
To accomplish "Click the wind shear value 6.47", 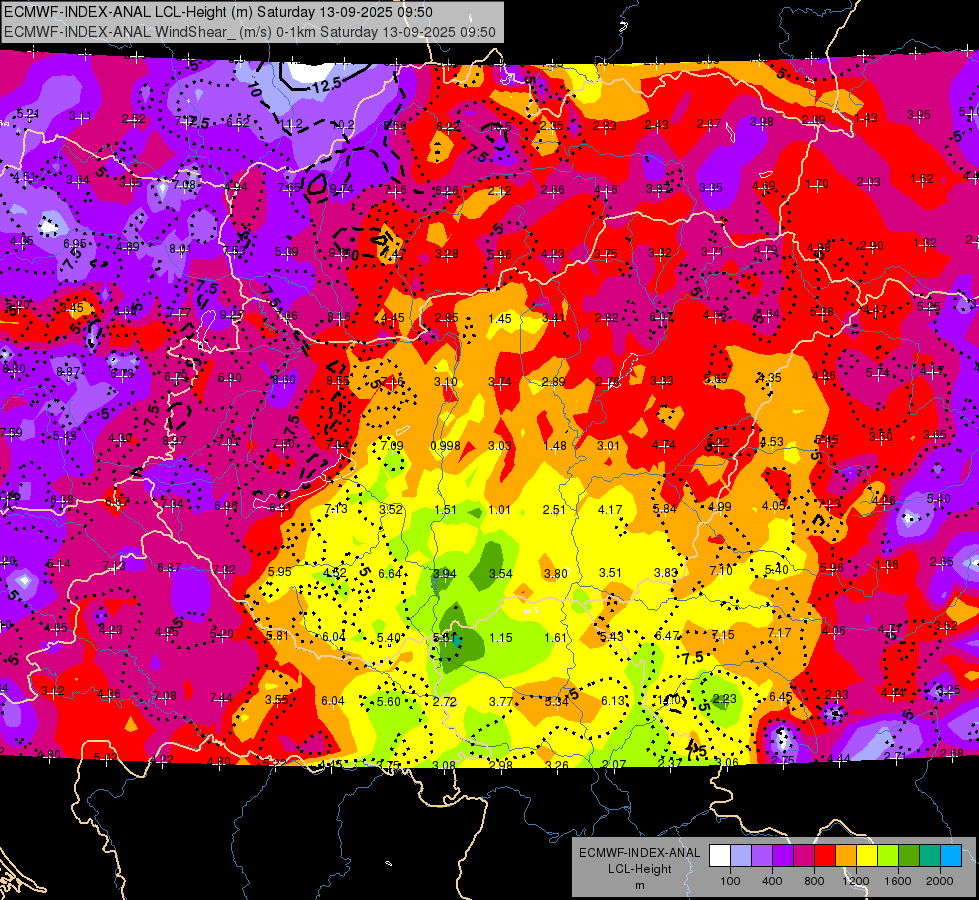I will [667, 635].
